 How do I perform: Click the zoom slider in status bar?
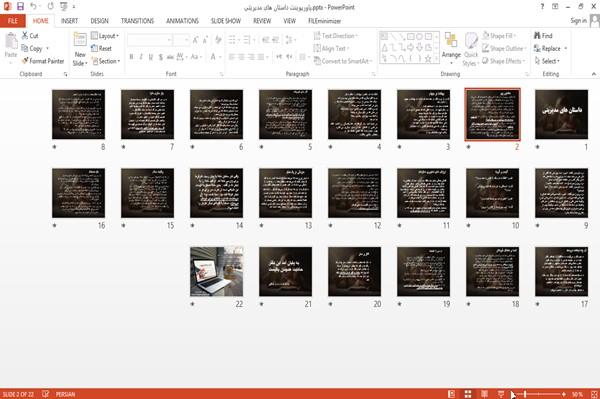[x=539, y=394]
